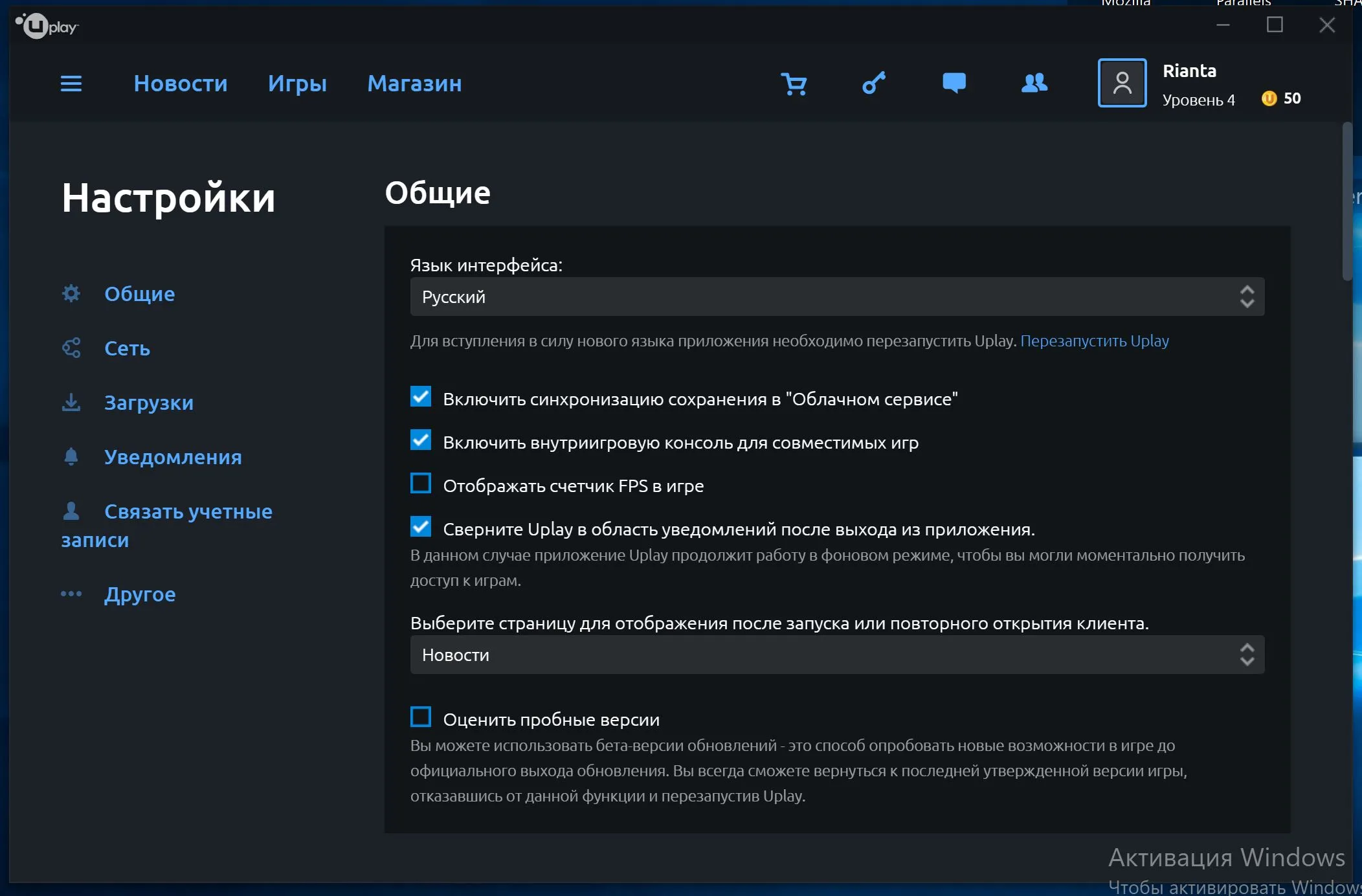
Task: Click the Rianta username
Action: 1189,71
